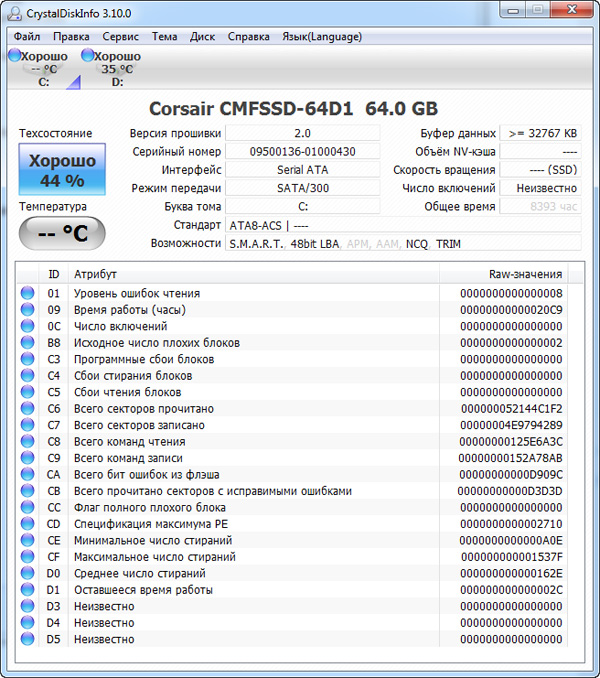Open the Файл menu

[27, 37]
